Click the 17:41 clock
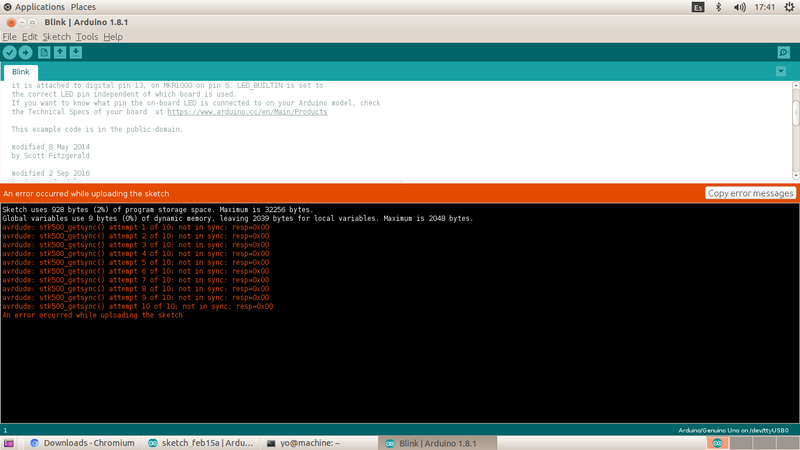The image size is (800, 450). point(764,7)
